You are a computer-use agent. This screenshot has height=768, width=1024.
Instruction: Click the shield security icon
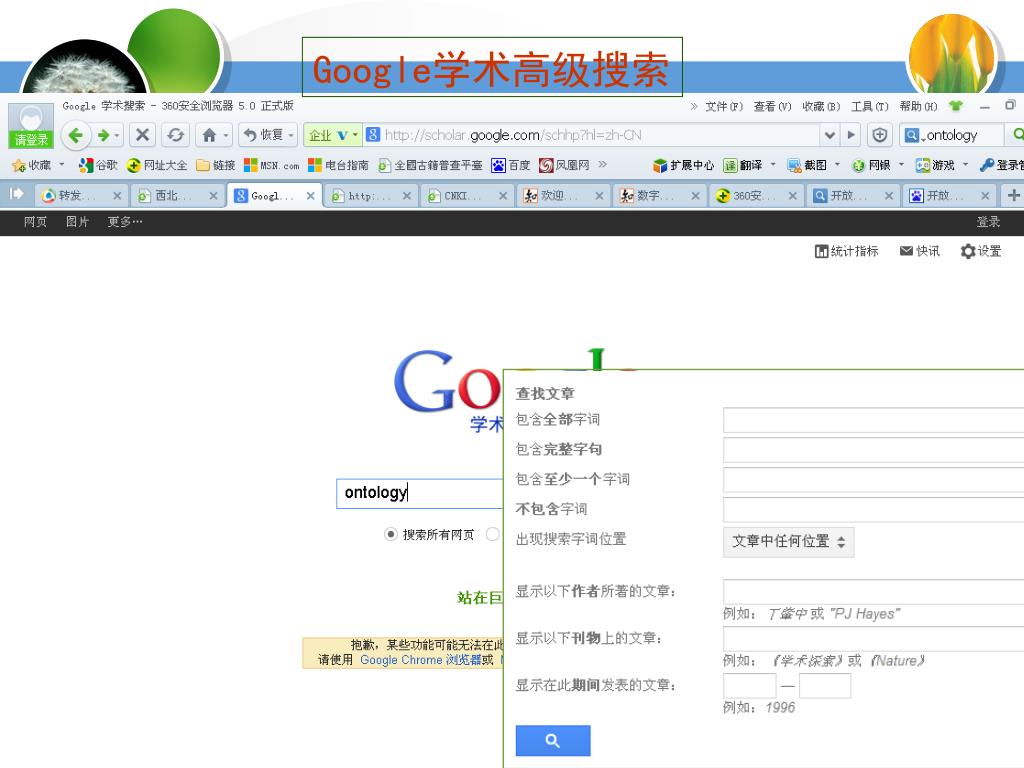pyautogui.click(x=880, y=135)
